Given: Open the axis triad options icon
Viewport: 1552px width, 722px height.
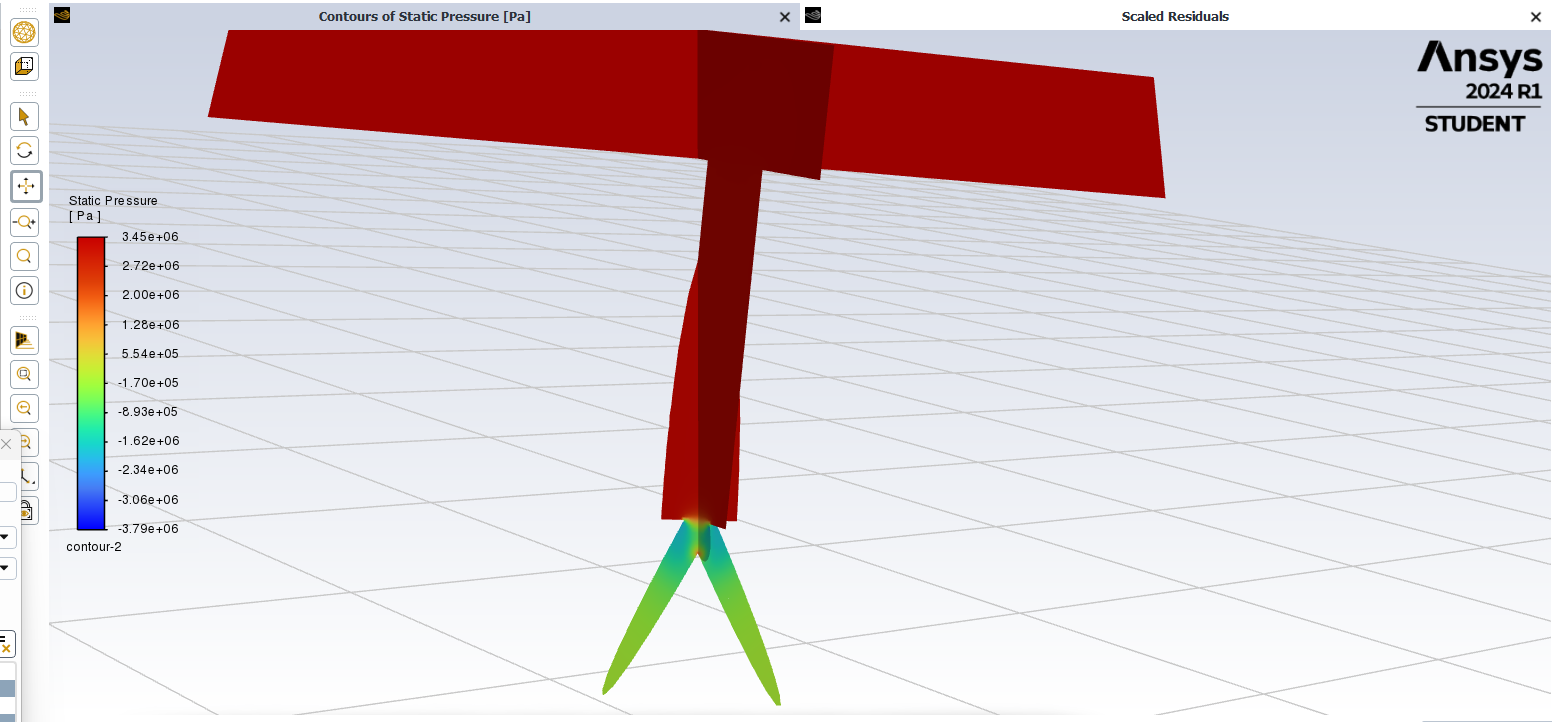Looking at the screenshot, I should pyautogui.click(x=27, y=476).
